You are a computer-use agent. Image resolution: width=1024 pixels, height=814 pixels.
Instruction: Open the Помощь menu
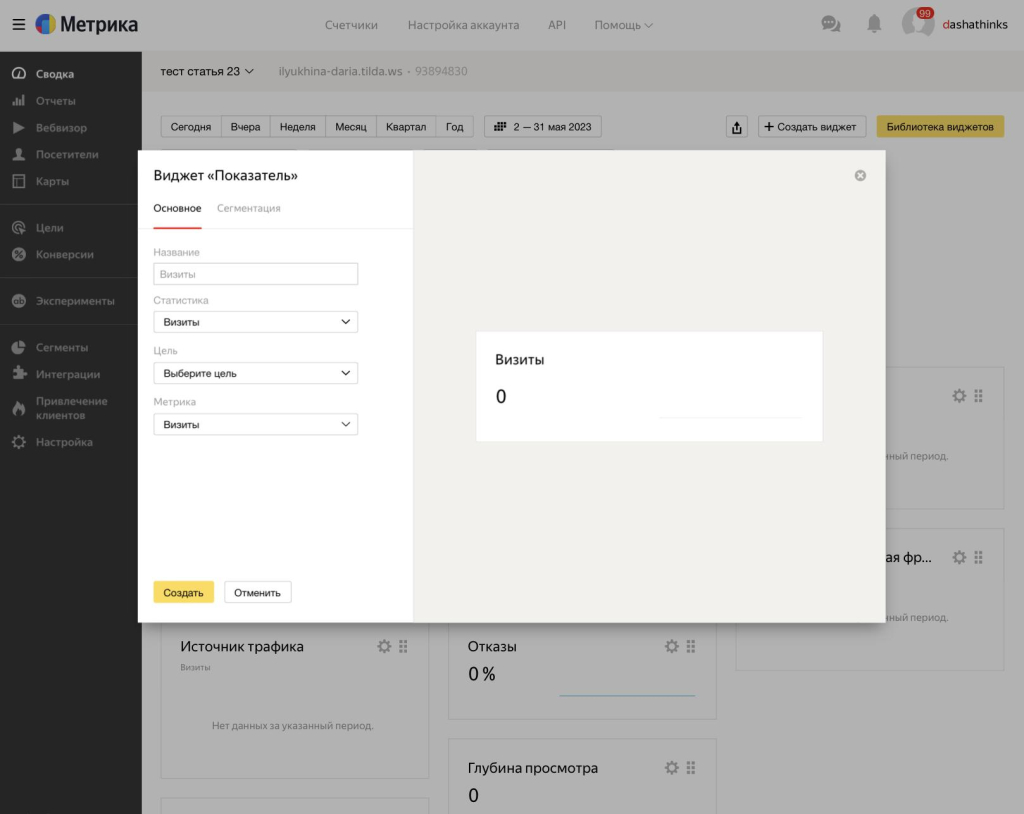[623, 25]
